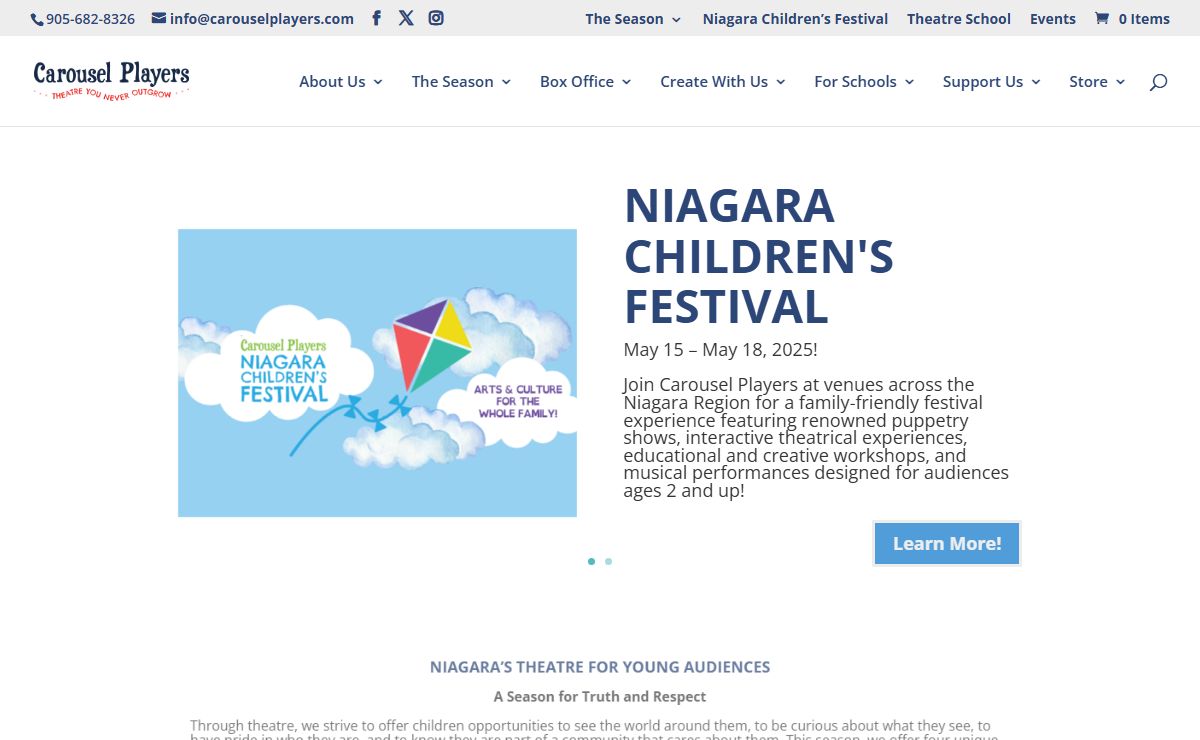
Task: Open the Theatre School link
Action: (x=959, y=18)
